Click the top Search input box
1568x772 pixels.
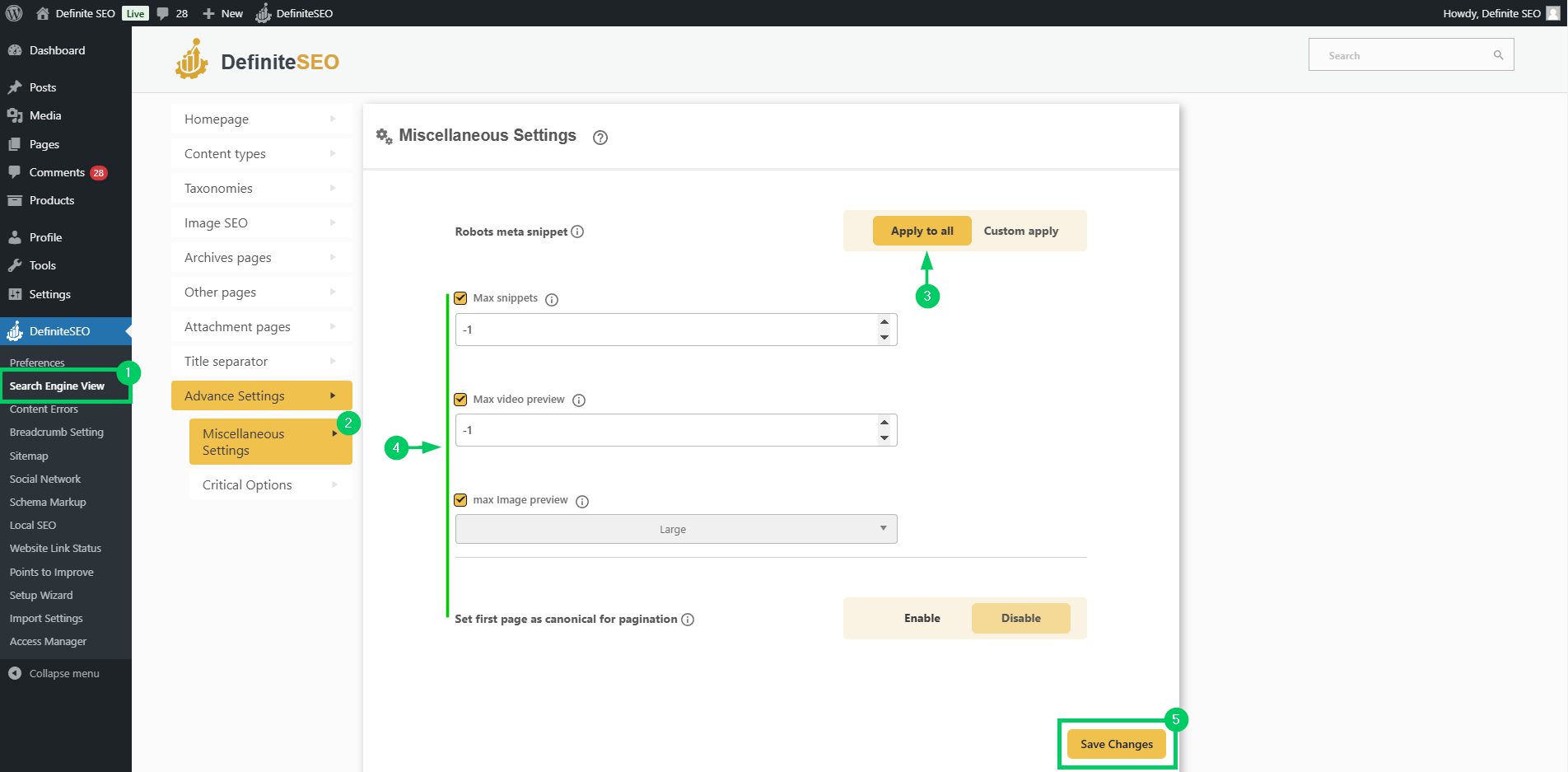click(1411, 55)
